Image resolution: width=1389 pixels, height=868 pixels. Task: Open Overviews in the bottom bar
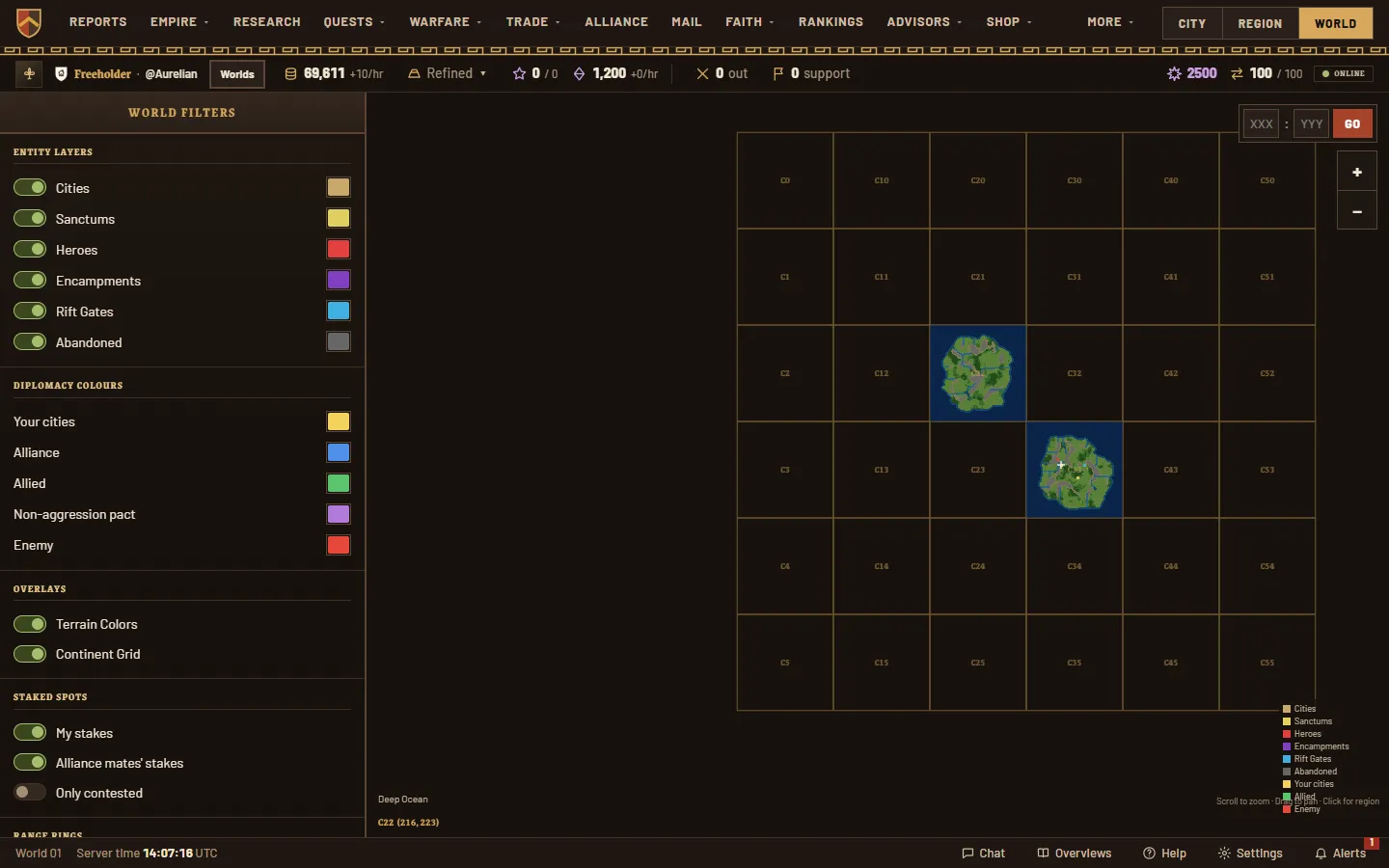pos(1074,853)
